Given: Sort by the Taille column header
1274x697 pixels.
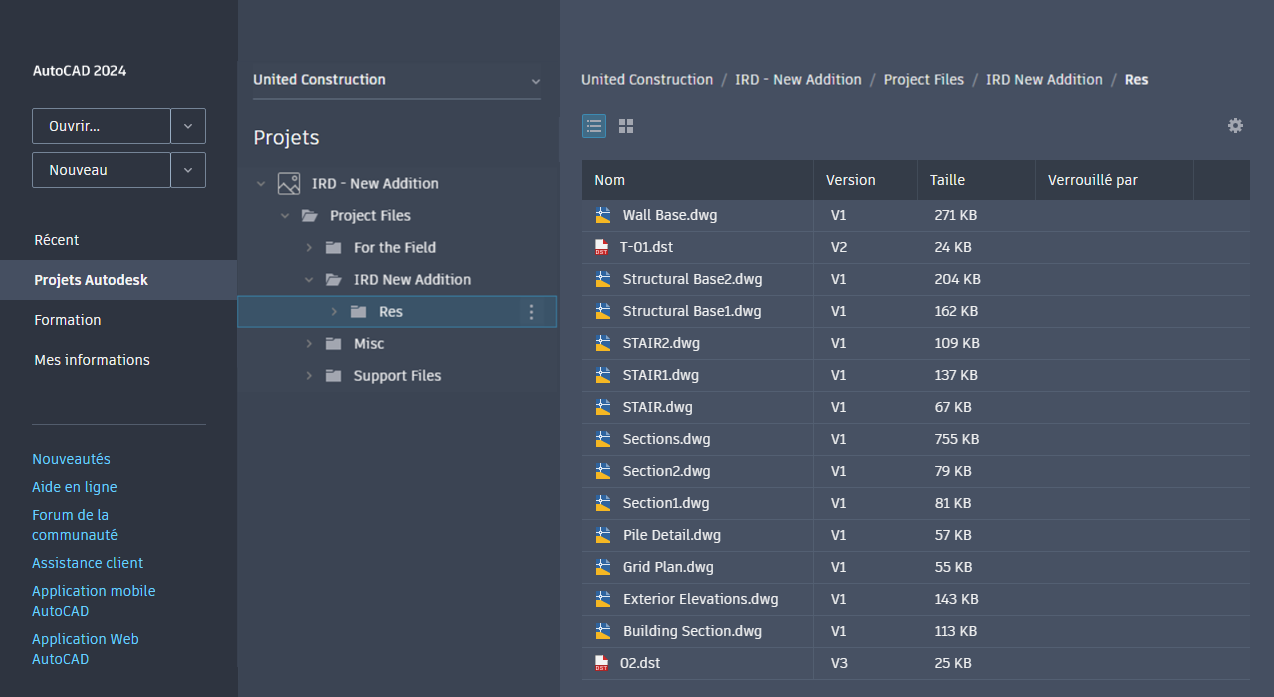Looking at the screenshot, I should click(976, 180).
